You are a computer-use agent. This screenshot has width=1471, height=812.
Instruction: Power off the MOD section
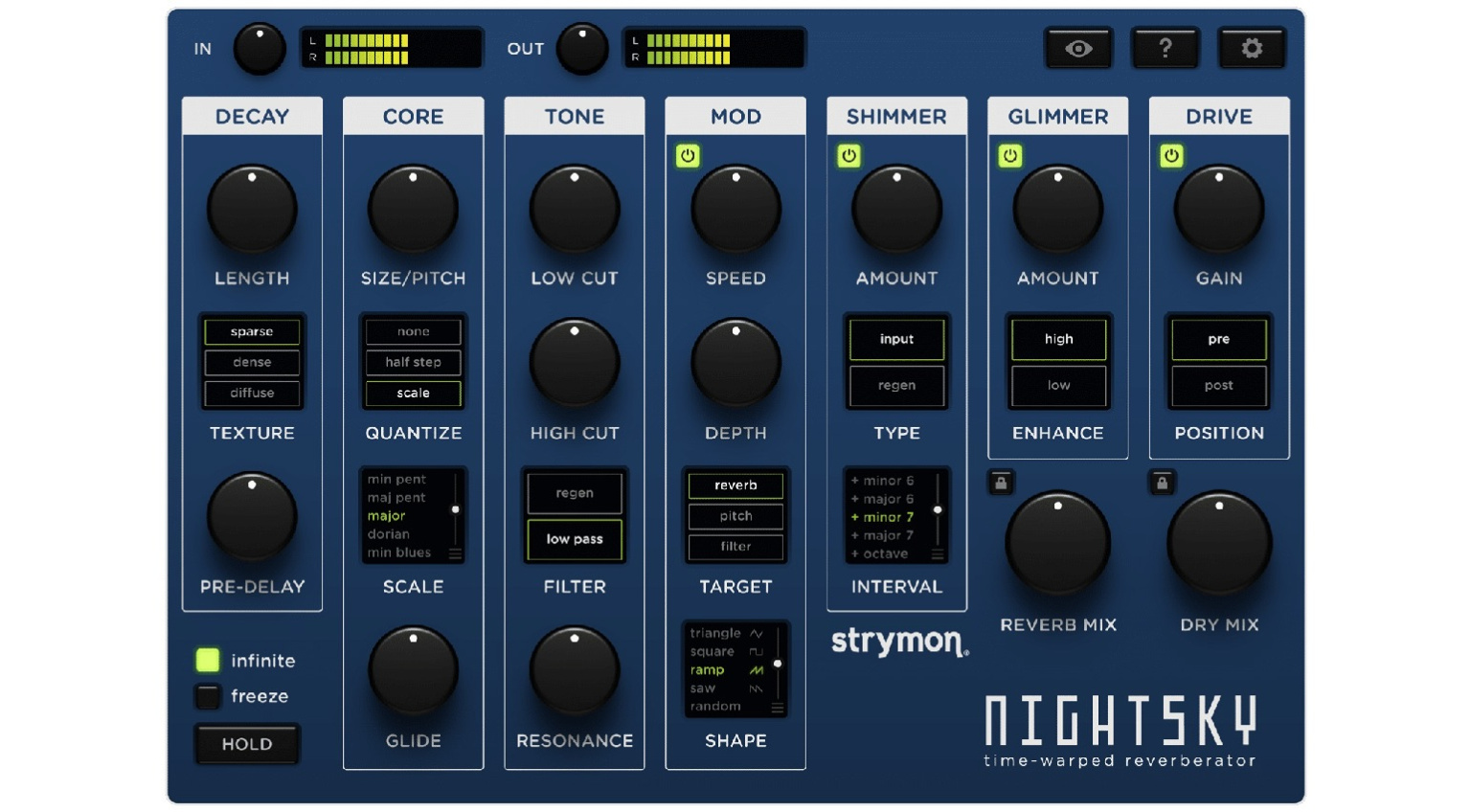[x=689, y=156]
